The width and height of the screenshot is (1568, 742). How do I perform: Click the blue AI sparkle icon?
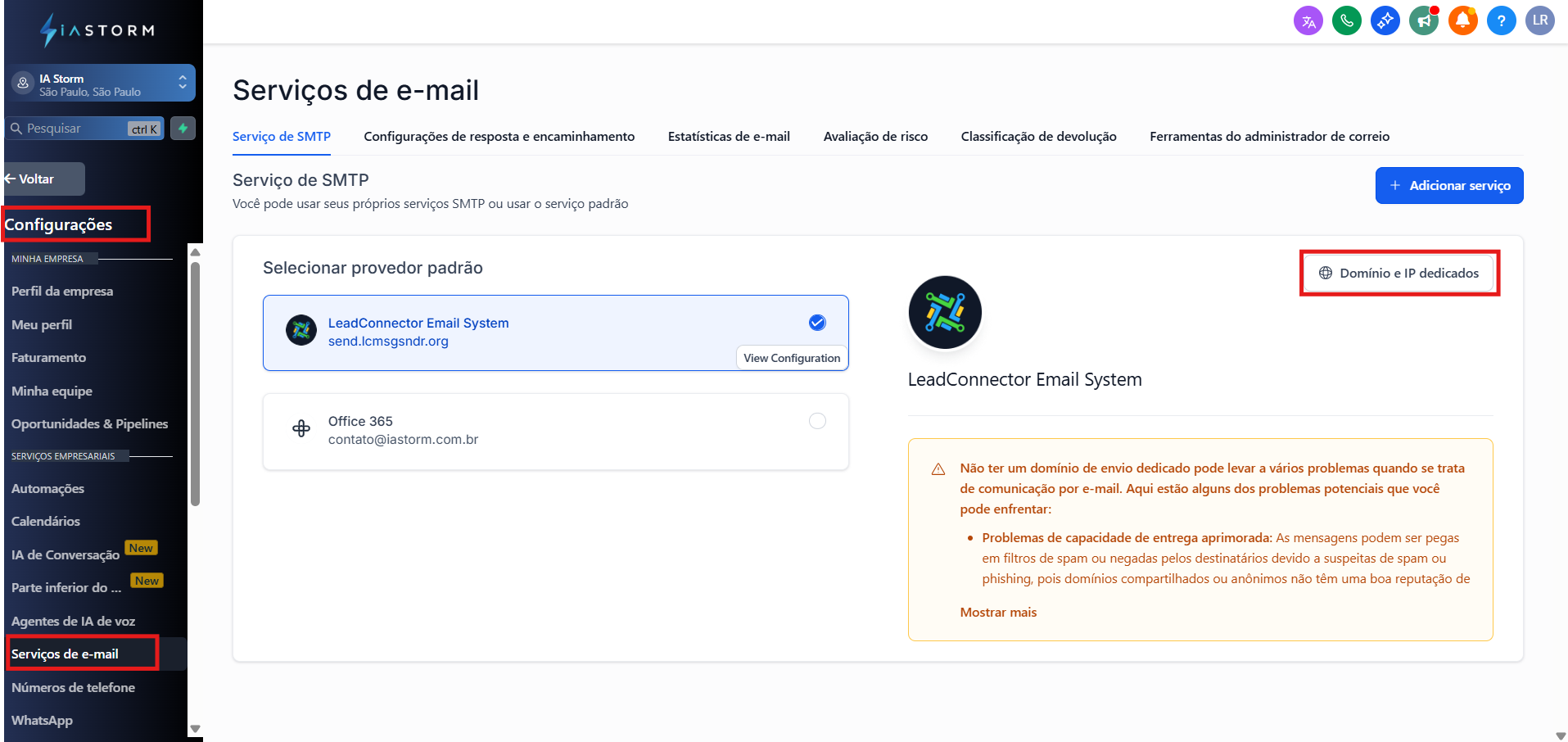click(1385, 21)
